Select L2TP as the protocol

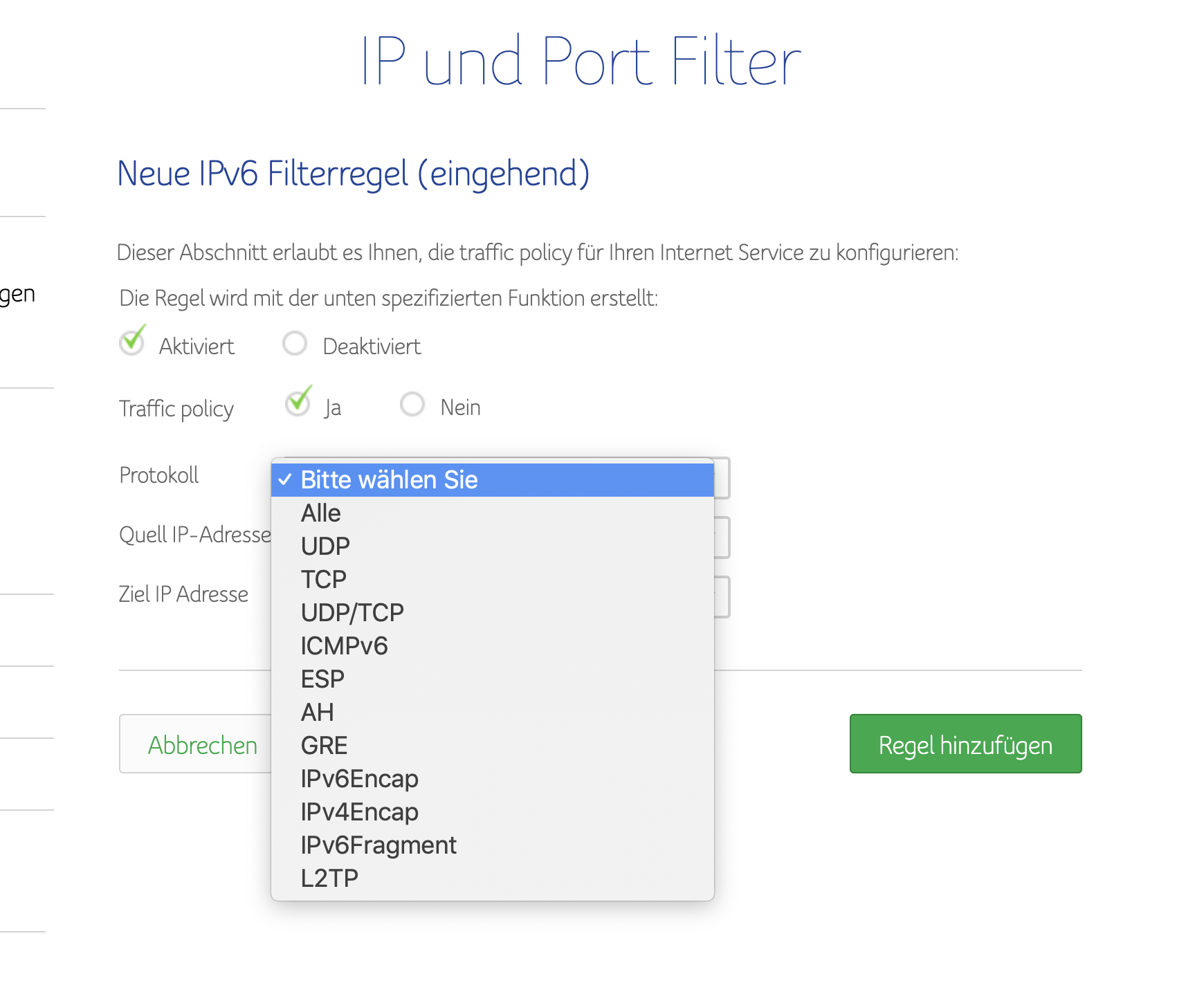(493, 879)
